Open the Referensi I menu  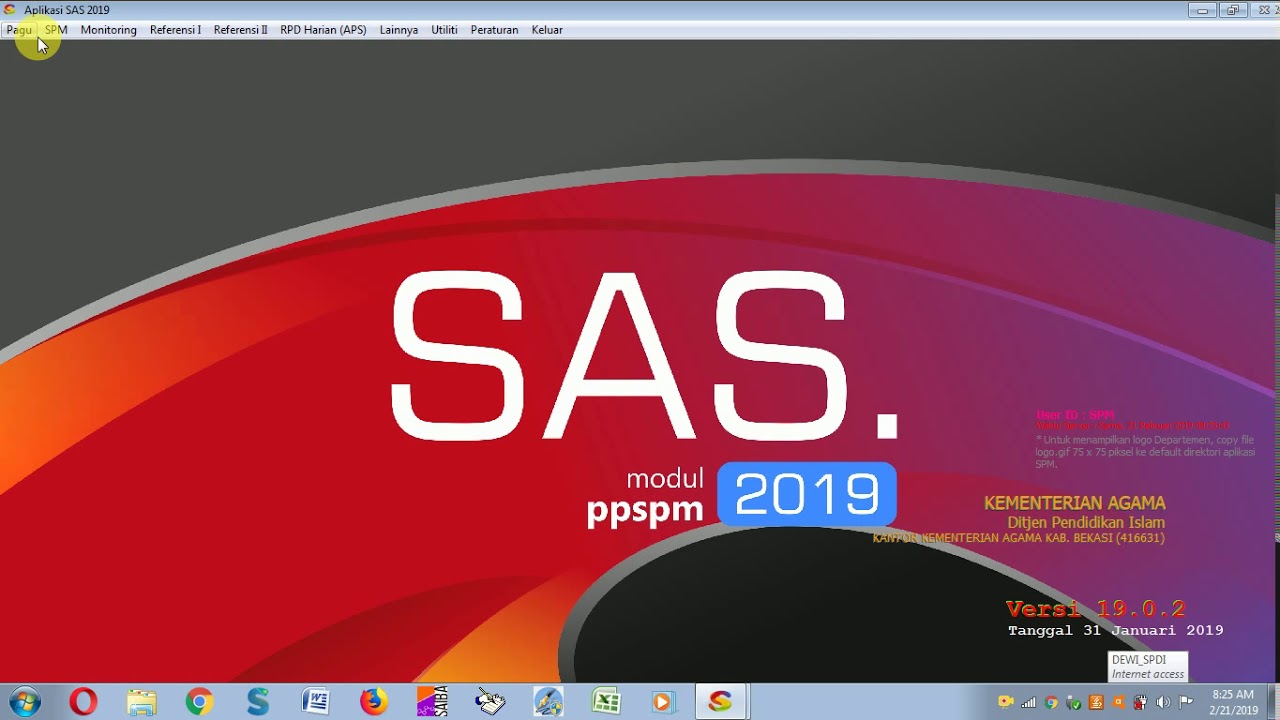pyautogui.click(x=175, y=30)
